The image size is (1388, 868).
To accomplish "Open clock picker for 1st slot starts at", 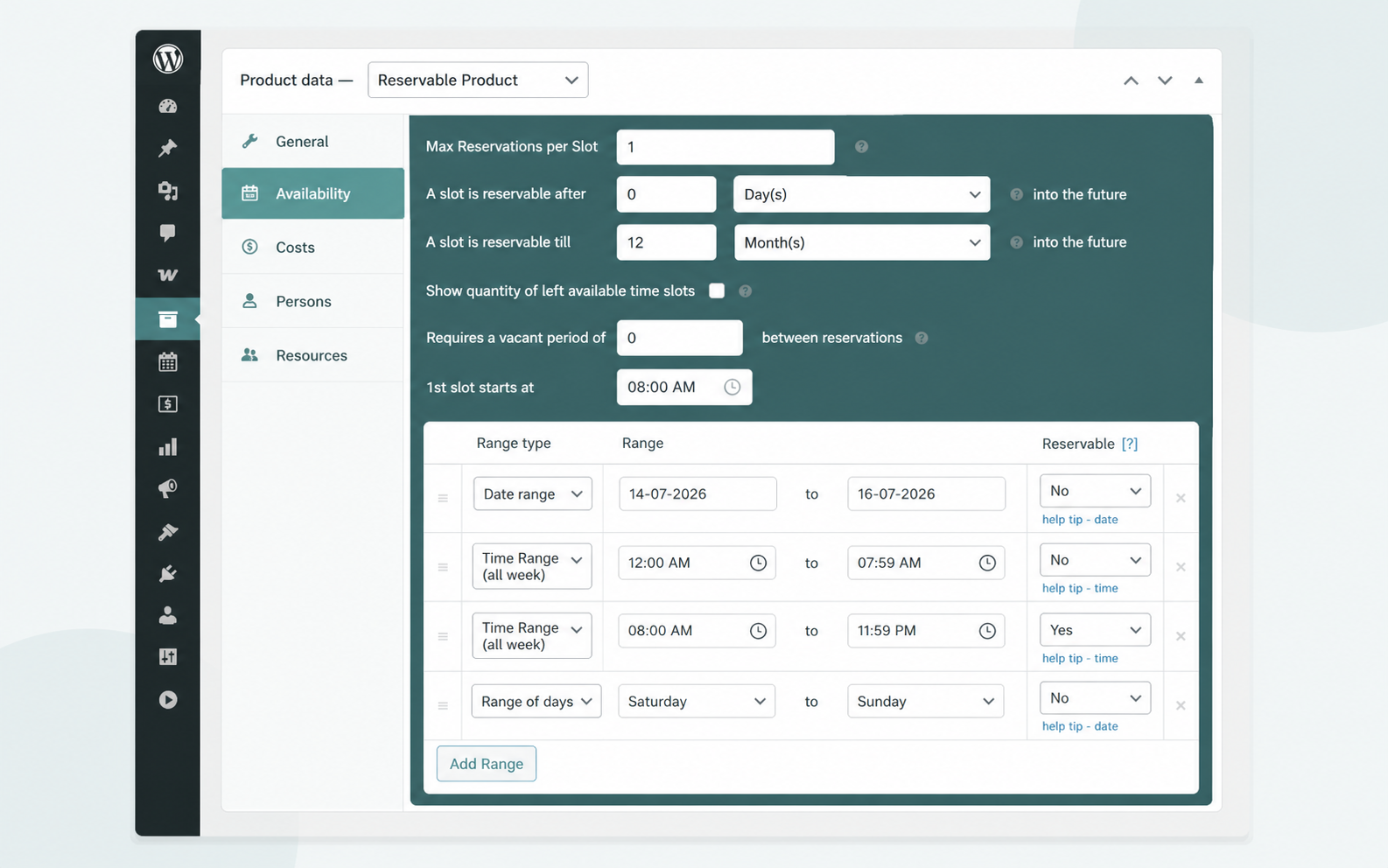I will pos(733,387).
